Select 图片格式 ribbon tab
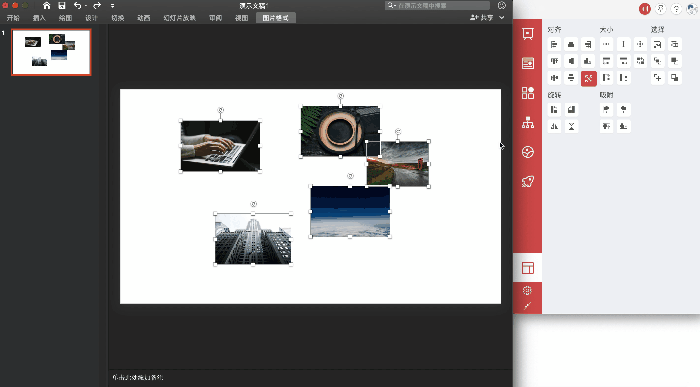Screen dimensions: 700x387 point(275,18)
